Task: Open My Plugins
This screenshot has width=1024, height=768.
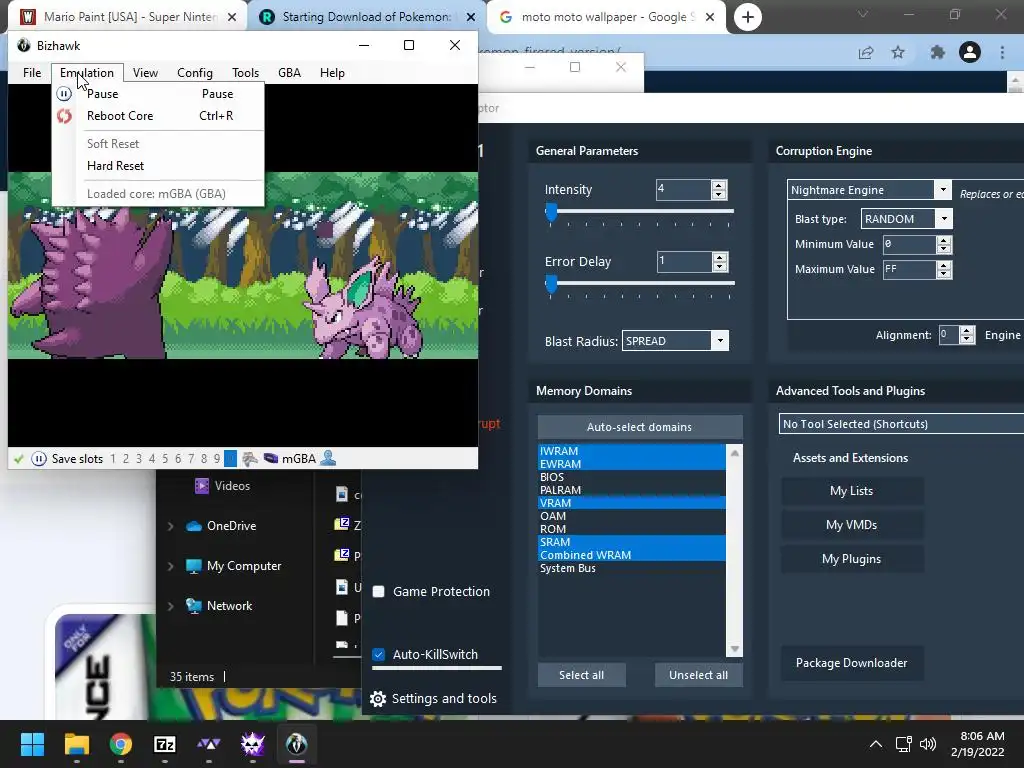Action: (852, 559)
